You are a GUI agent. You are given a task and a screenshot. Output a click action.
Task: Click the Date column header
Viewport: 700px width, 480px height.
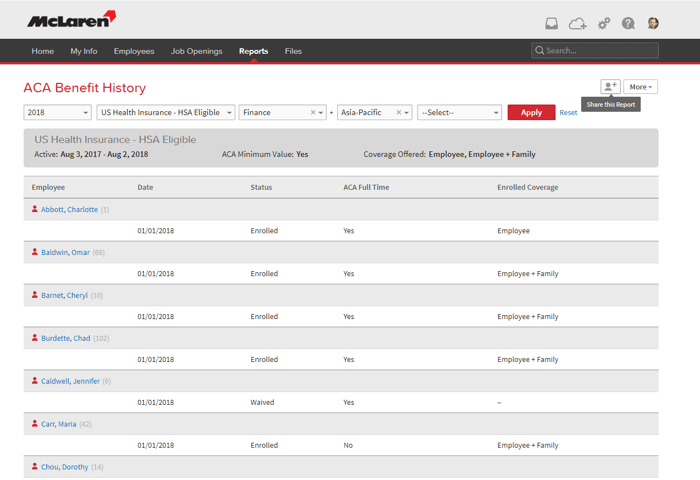145,187
